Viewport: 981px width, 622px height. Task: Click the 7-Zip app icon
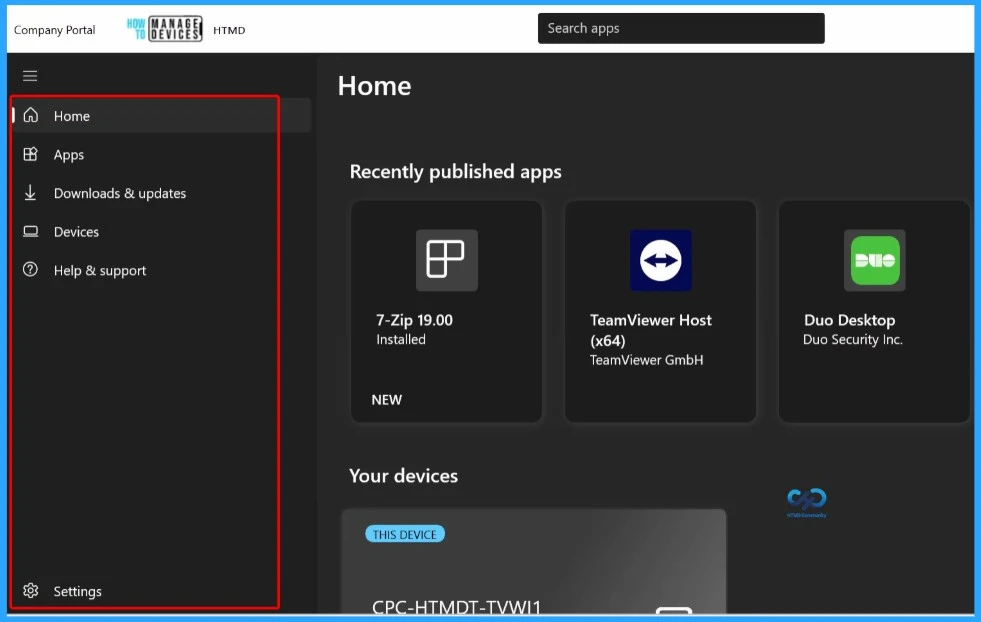(x=447, y=260)
